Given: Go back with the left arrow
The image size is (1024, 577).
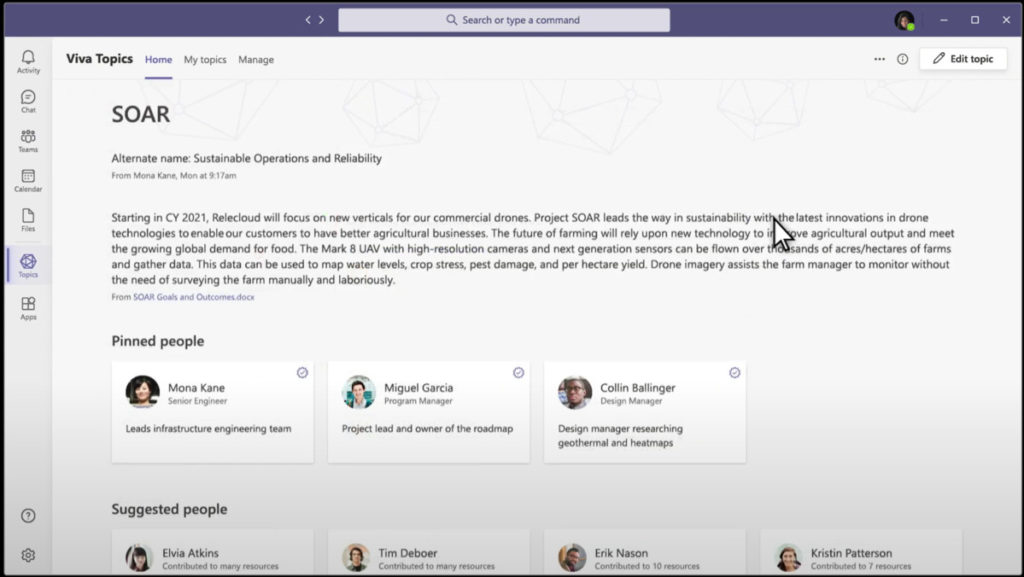Looking at the screenshot, I should (308, 20).
